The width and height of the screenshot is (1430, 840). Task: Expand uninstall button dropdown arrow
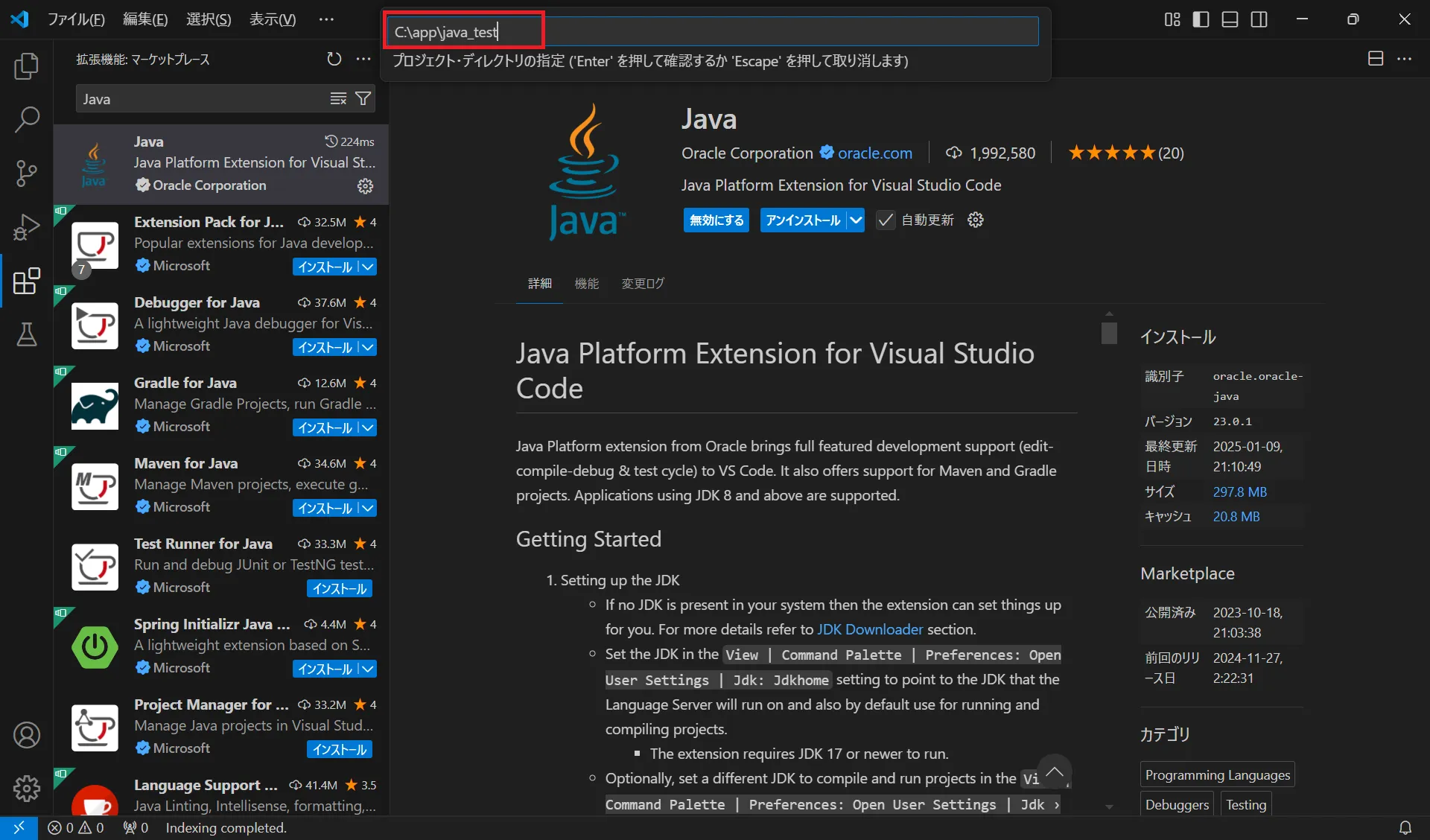pos(856,220)
